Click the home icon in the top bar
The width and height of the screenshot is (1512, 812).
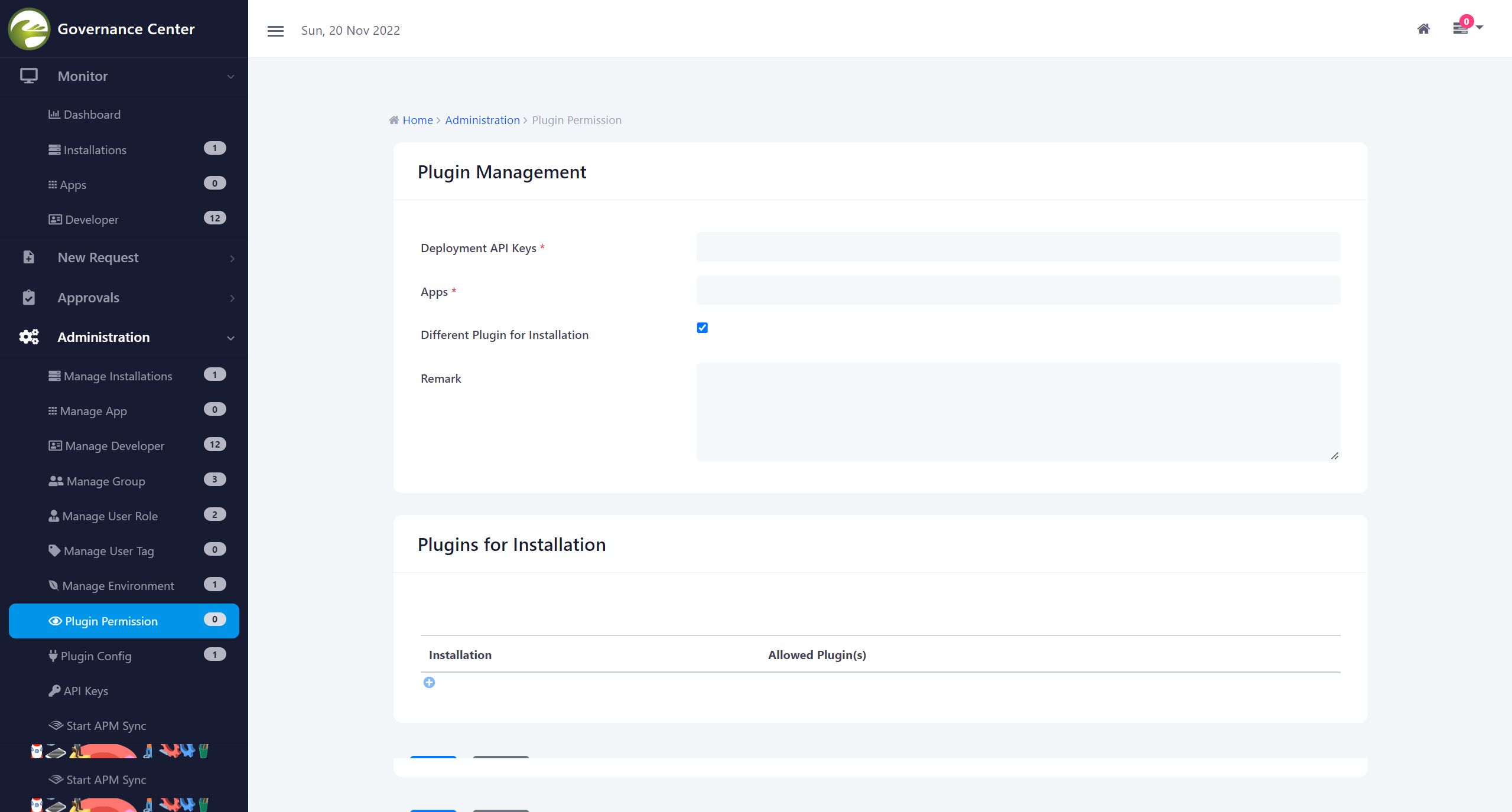(1423, 29)
